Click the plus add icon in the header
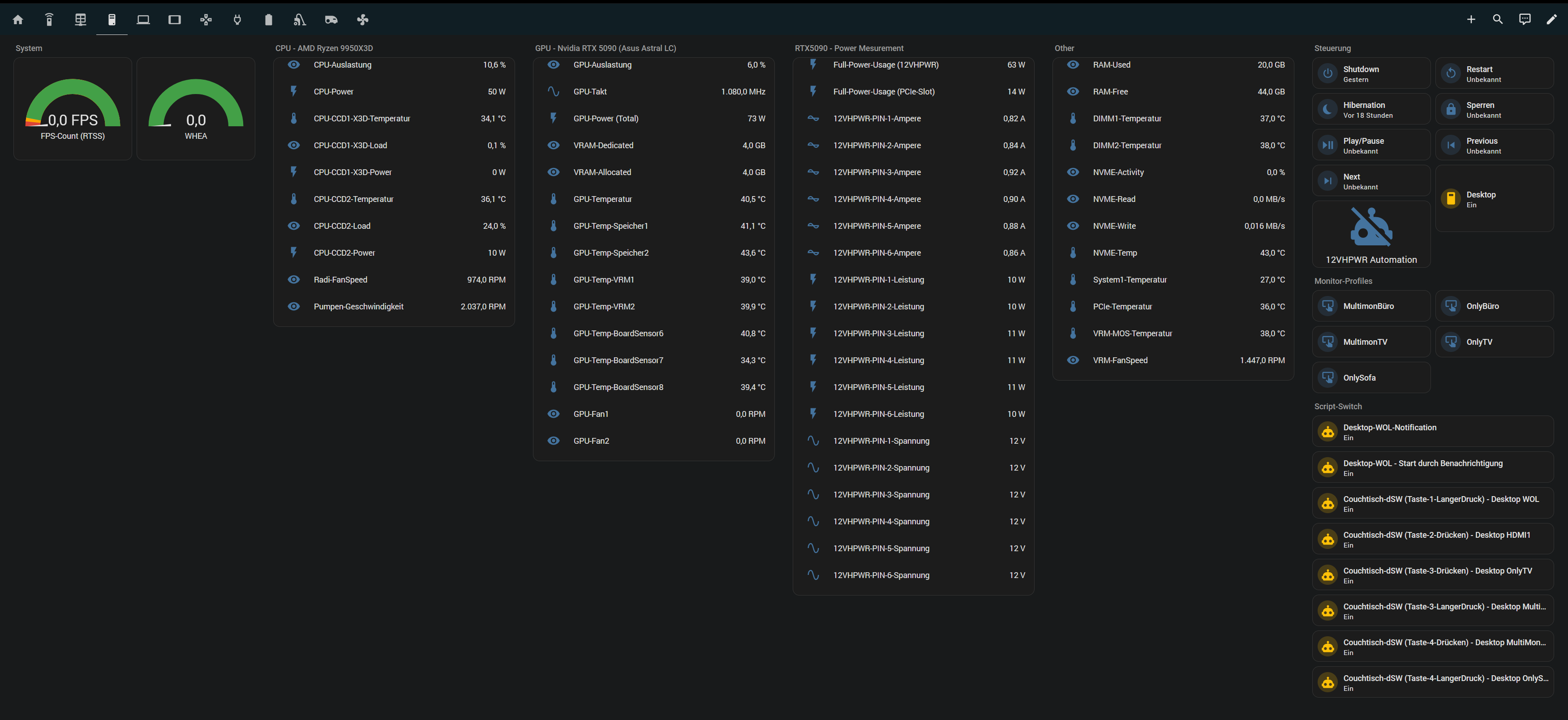 click(x=1471, y=19)
